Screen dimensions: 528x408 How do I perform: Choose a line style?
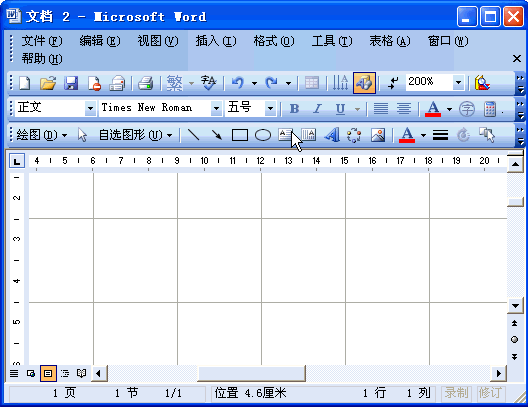click(x=440, y=135)
